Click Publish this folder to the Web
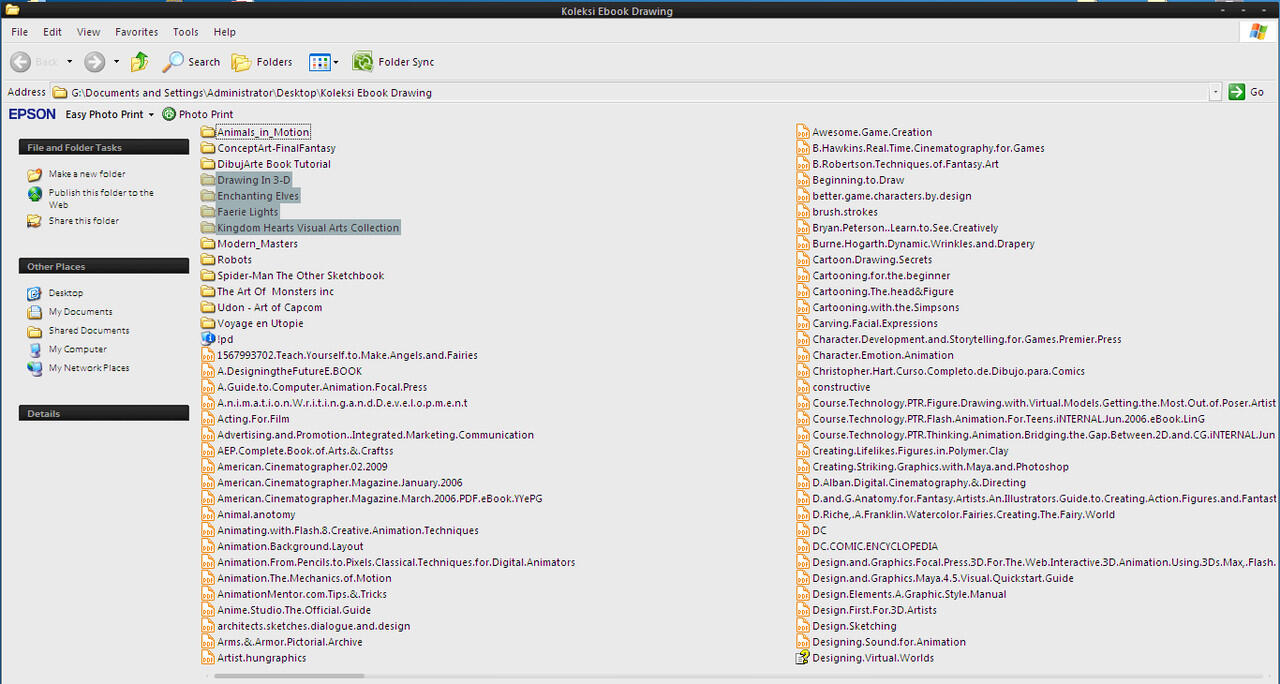Image resolution: width=1280 pixels, height=684 pixels. pos(101,198)
